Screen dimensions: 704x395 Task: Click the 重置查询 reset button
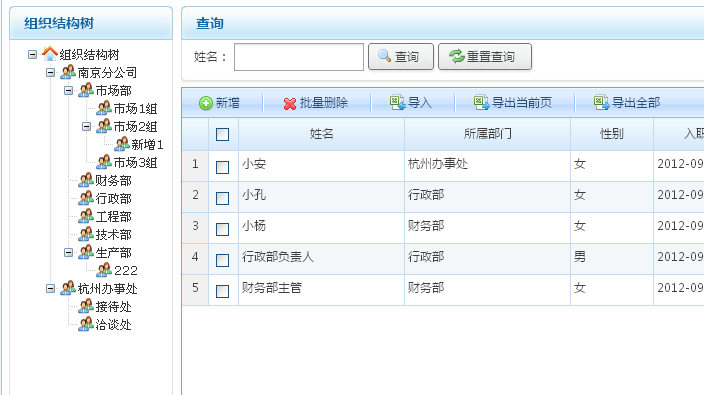click(x=485, y=57)
